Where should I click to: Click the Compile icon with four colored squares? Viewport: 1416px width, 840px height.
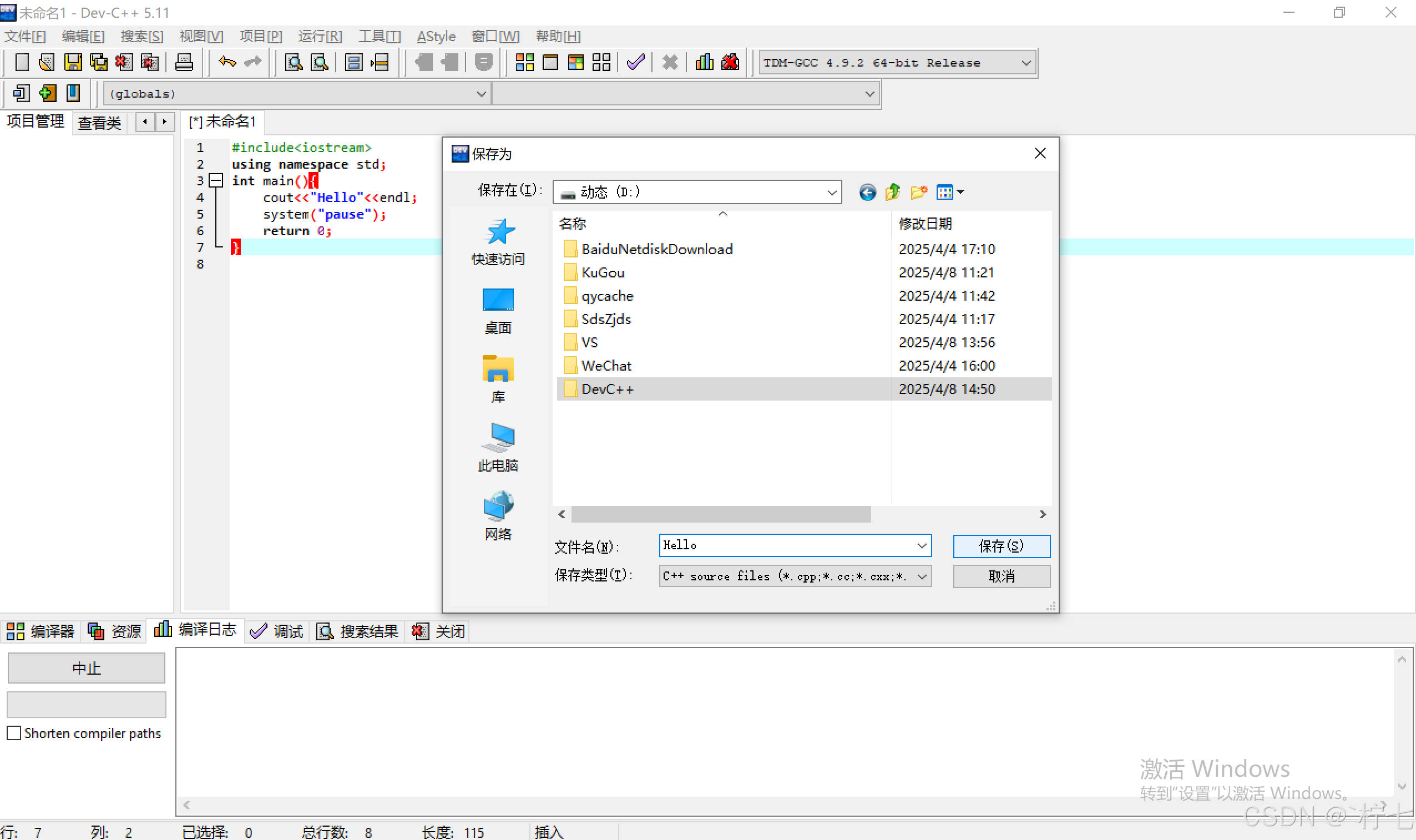click(525, 62)
